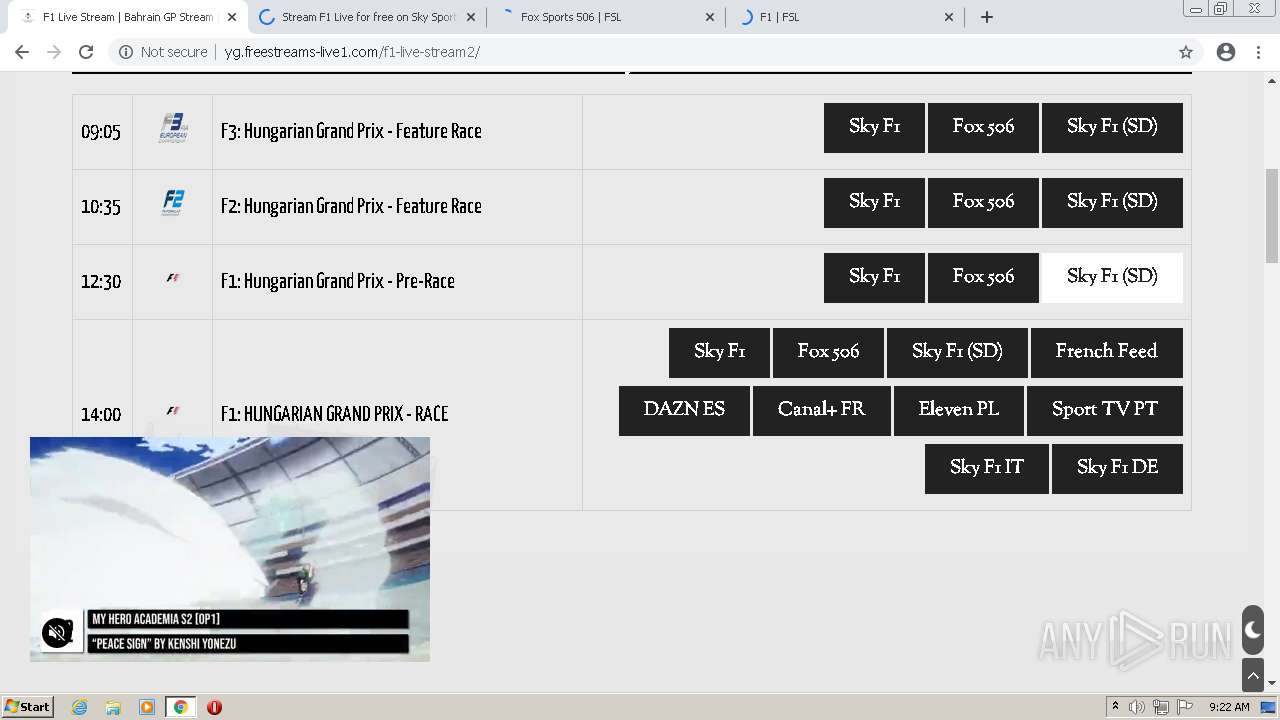Viewport: 1280px width, 720px height.
Task: Click F2: Hungarian Grand Prix - Feature Race
Action: click(351, 207)
